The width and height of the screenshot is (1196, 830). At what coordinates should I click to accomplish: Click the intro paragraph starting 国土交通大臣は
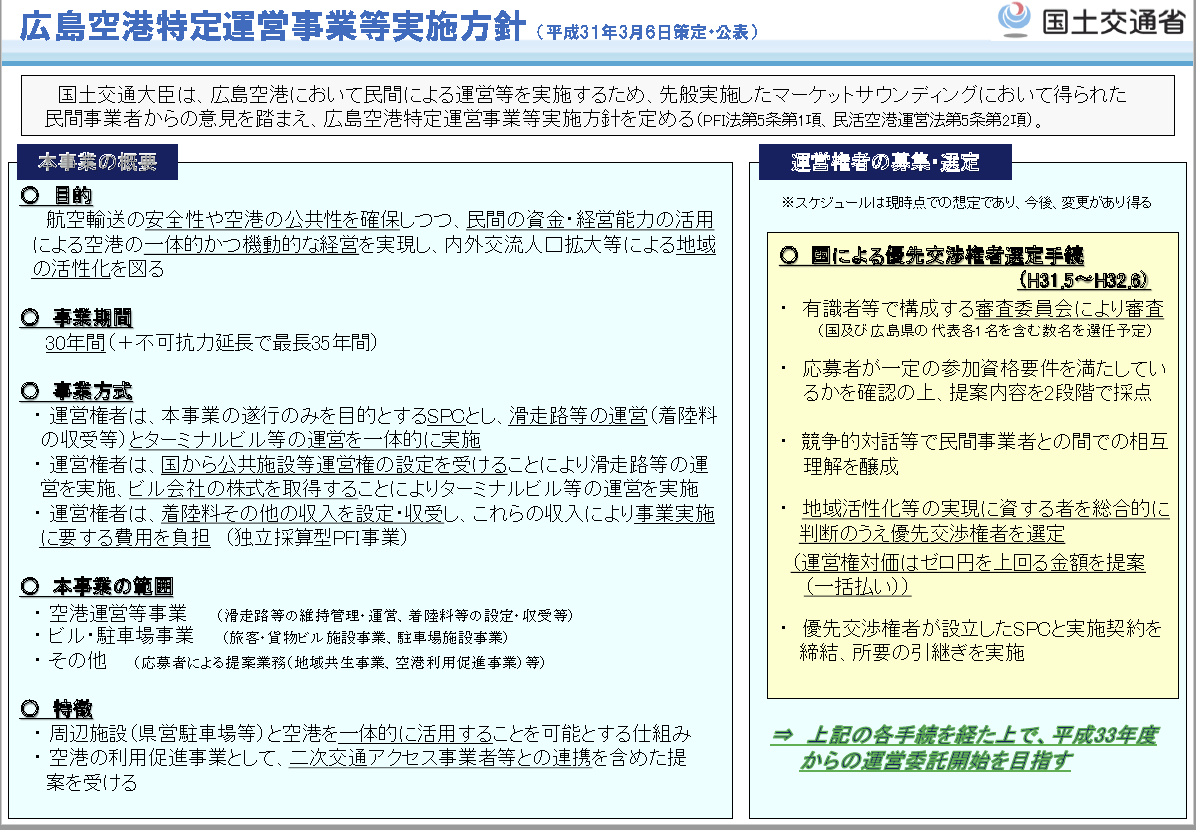(x=585, y=106)
